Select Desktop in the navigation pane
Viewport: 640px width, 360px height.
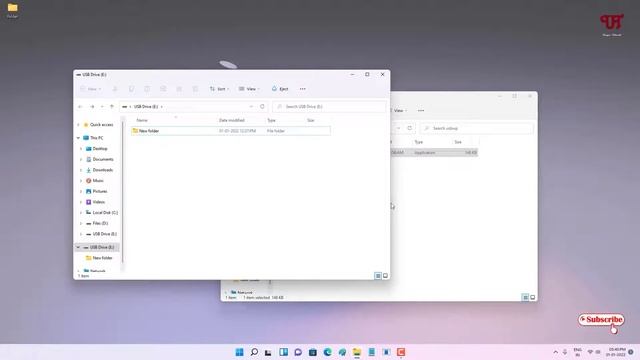coord(100,149)
